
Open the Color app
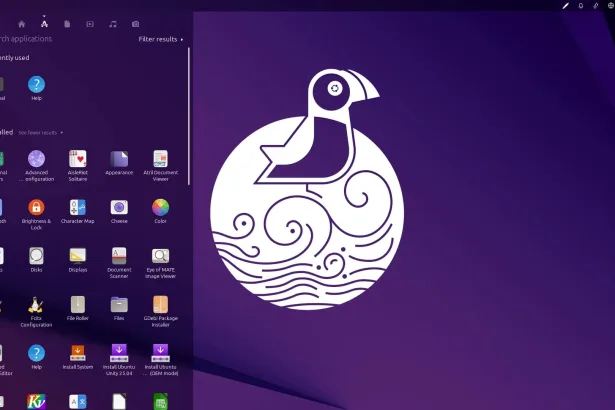[x=160, y=208]
